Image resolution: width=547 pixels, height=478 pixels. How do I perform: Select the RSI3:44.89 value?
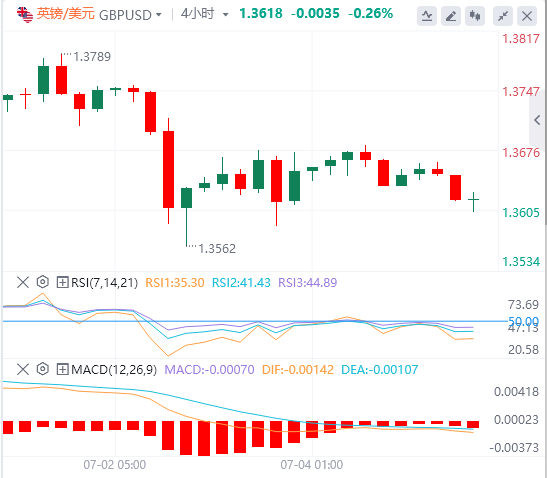(308, 282)
